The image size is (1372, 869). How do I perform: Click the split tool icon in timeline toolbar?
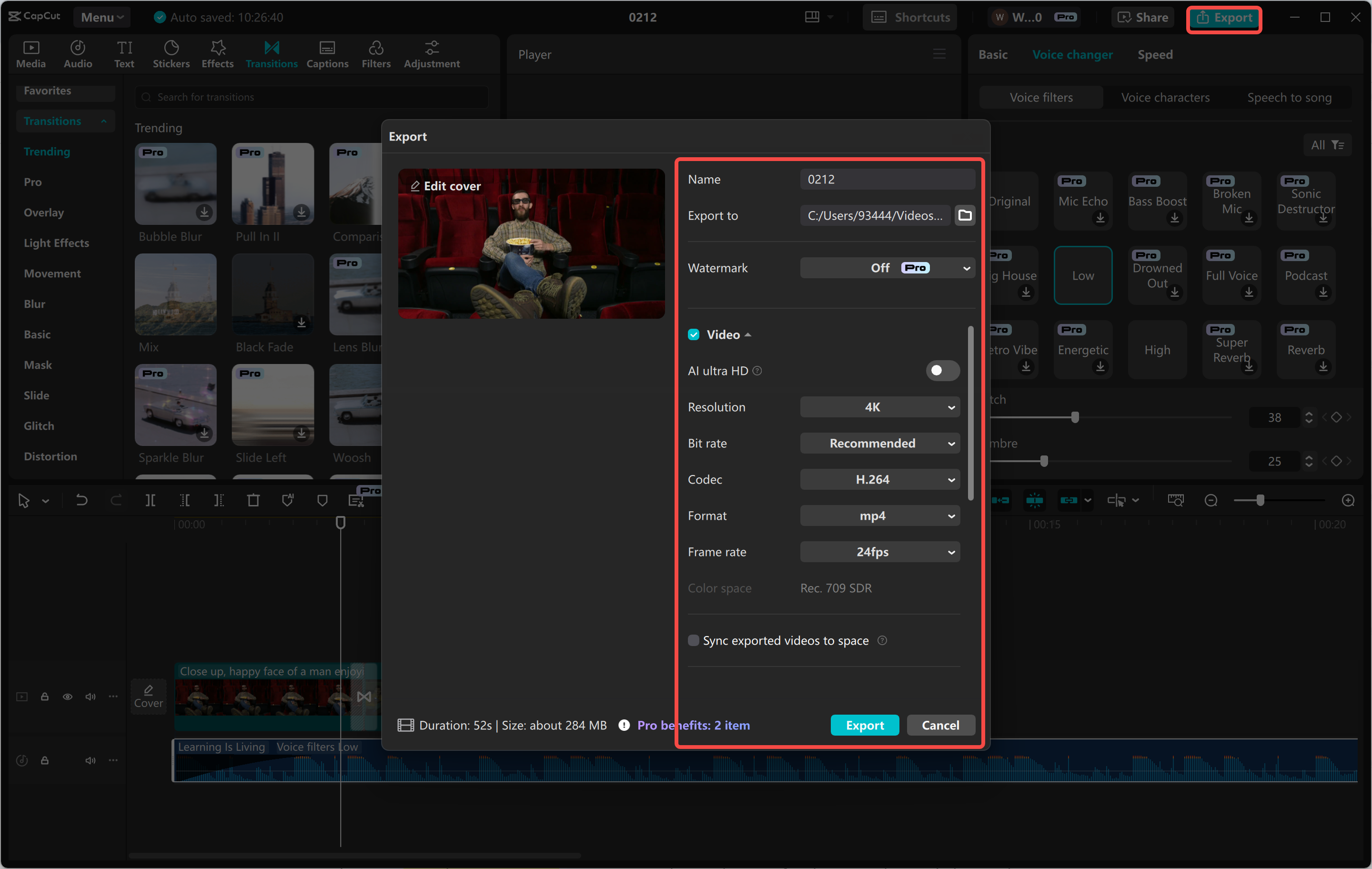pyautogui.click(x=151, y=500)
